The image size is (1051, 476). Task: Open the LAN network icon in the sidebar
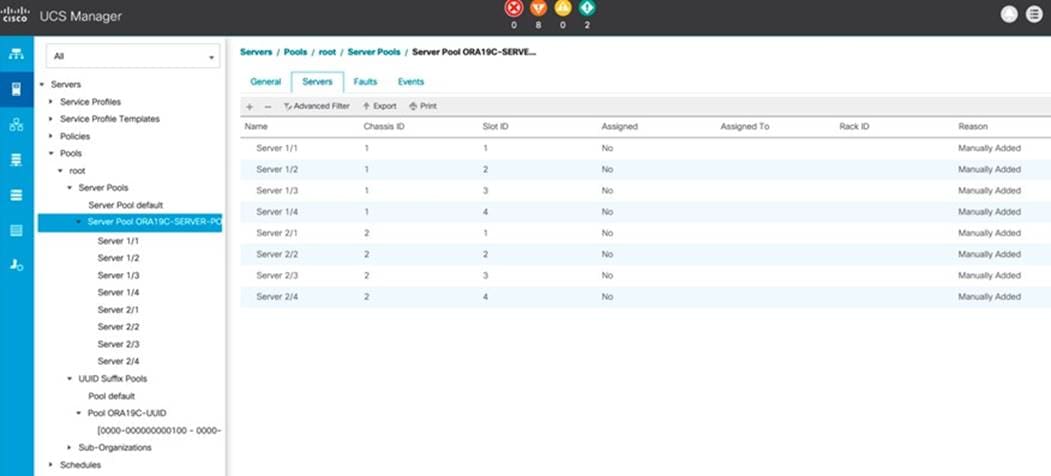pos(16,125)
